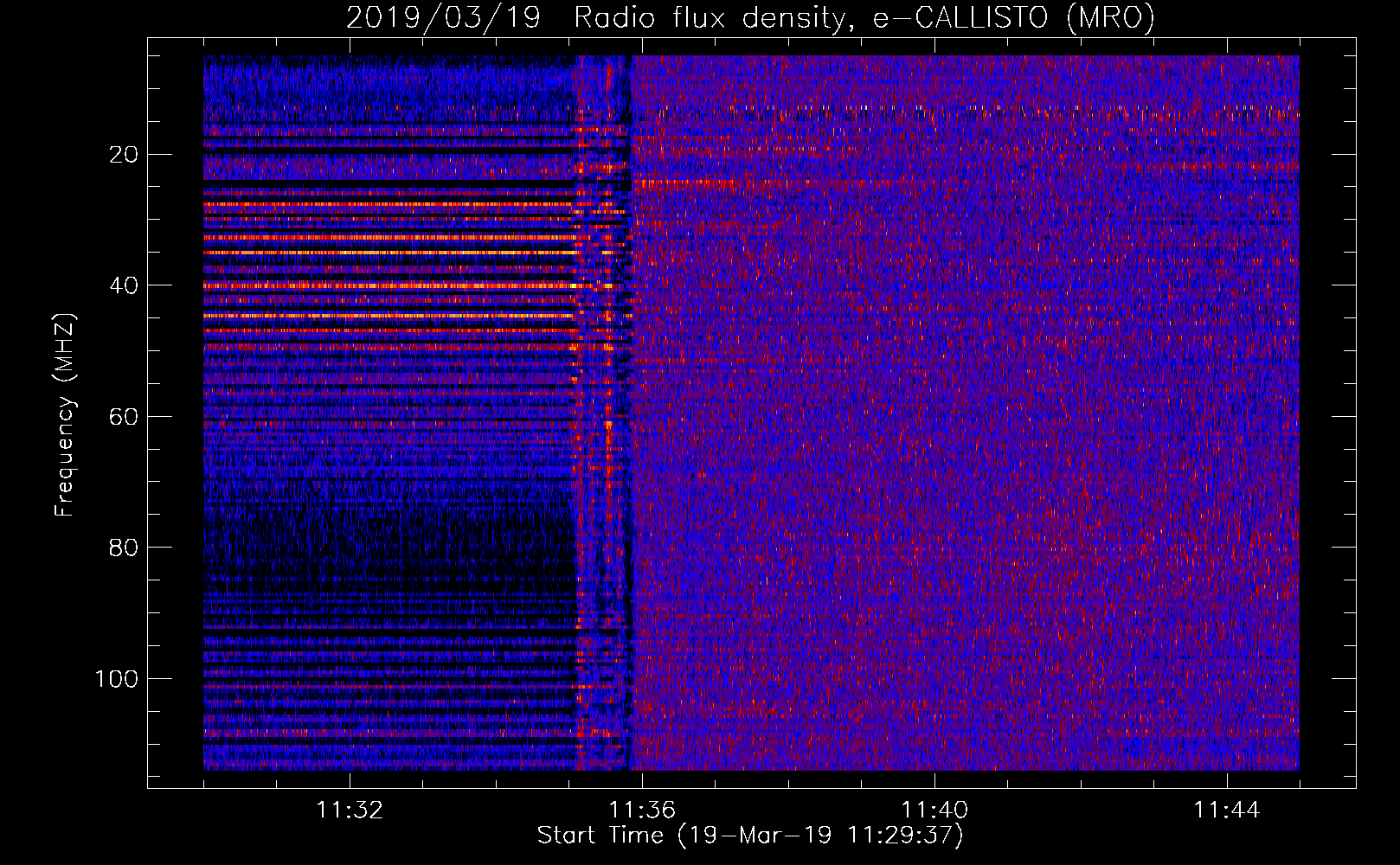Screen dimensions: 1400x865
Task: Click the 11:36 time tick label
Action: (x=642, y=811)
